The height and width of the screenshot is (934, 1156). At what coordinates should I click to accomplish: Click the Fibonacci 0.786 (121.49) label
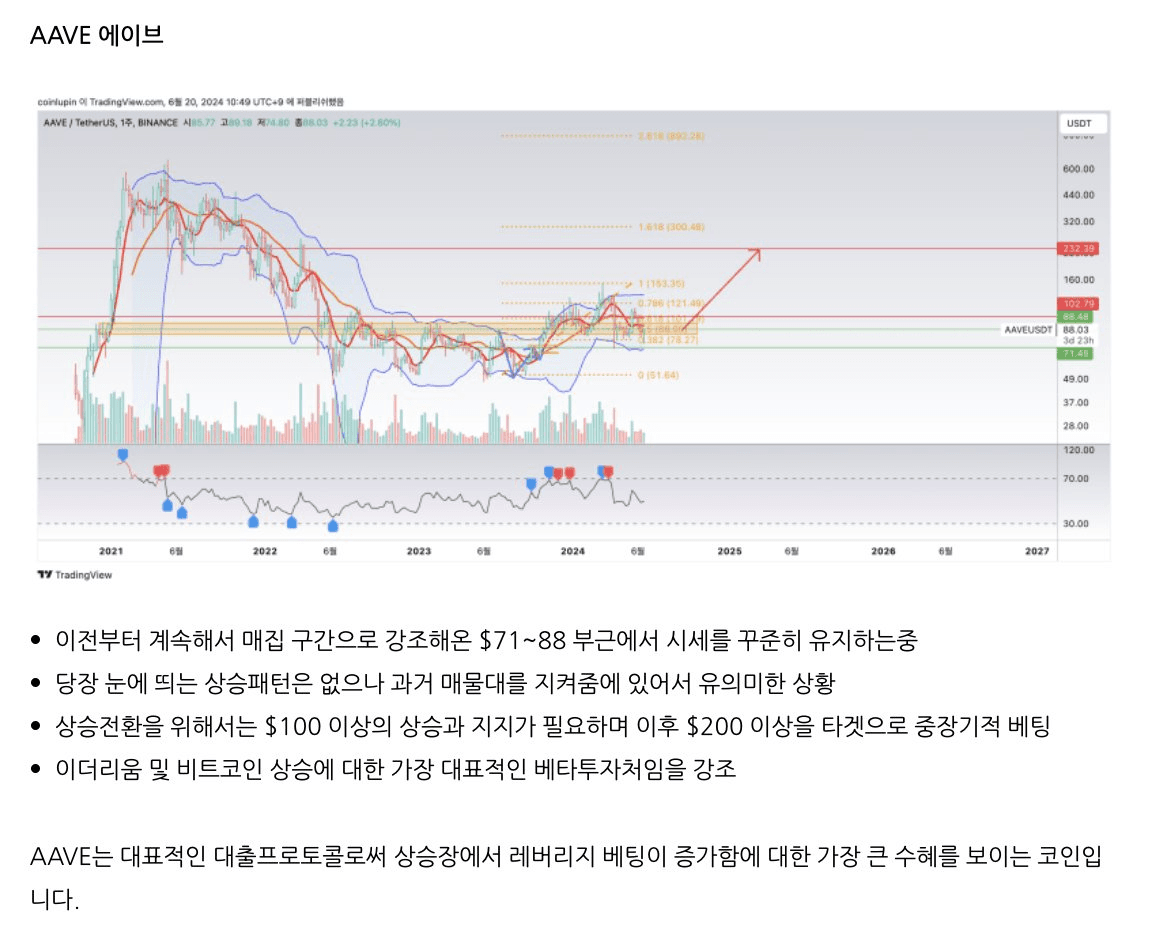click(x=671, y=303)
